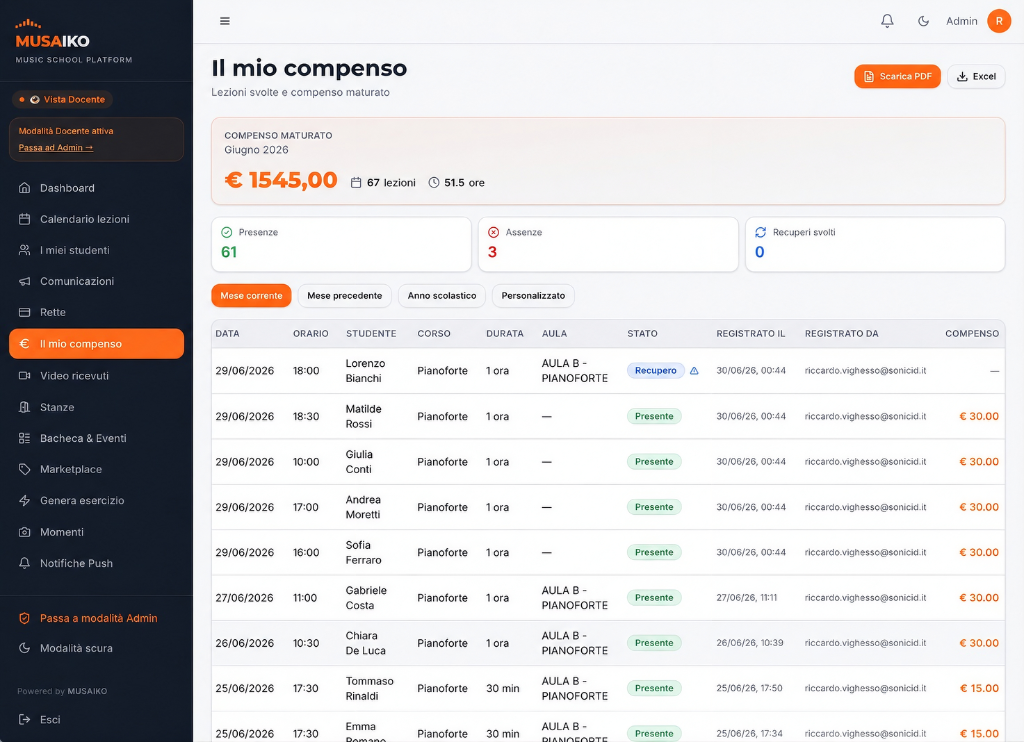Click the notifications bell icon
The width and height of the screenshot is (1024, 742).
pyautogui.click(x=887, y=21)
